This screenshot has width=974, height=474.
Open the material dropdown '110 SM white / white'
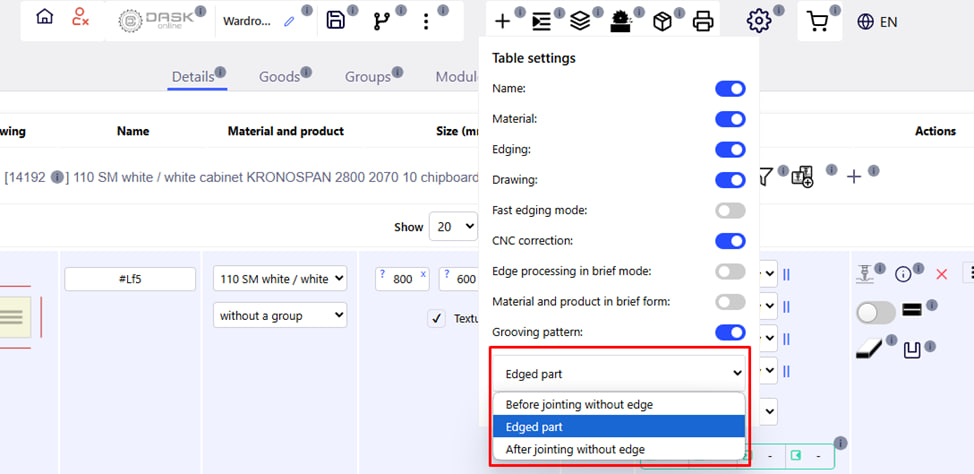pos(280,279)
